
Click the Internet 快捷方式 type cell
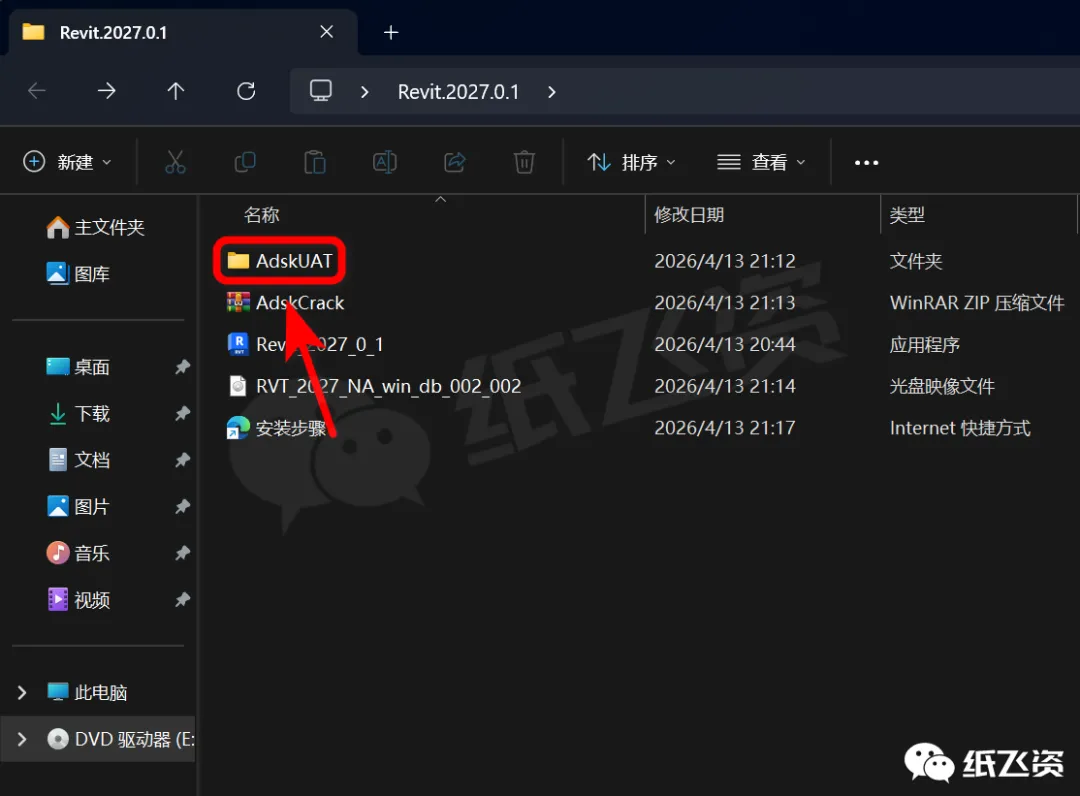(x=960, y=428)
